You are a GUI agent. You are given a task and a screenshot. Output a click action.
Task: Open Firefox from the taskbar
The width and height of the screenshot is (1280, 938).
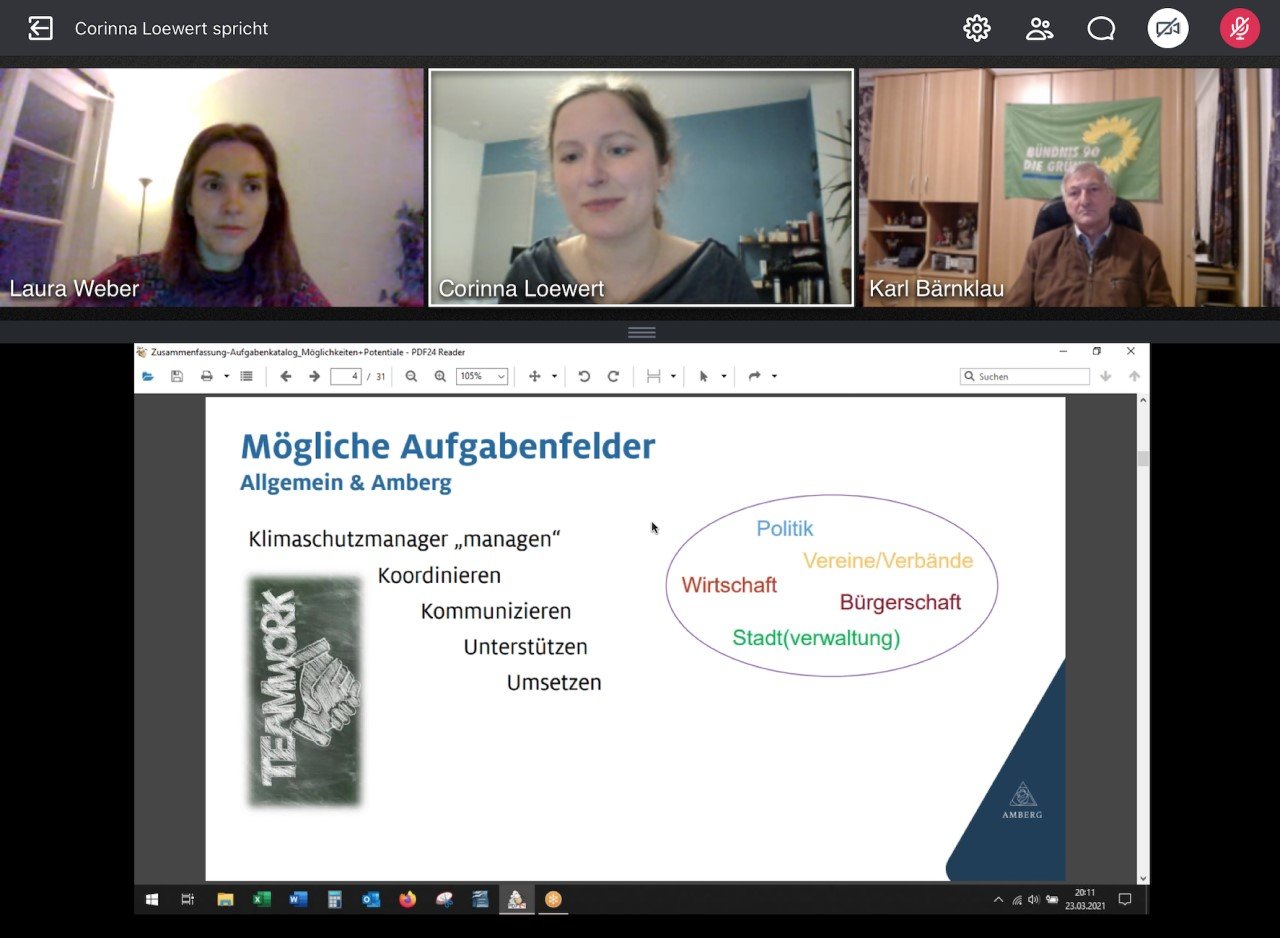coord(407,900)
